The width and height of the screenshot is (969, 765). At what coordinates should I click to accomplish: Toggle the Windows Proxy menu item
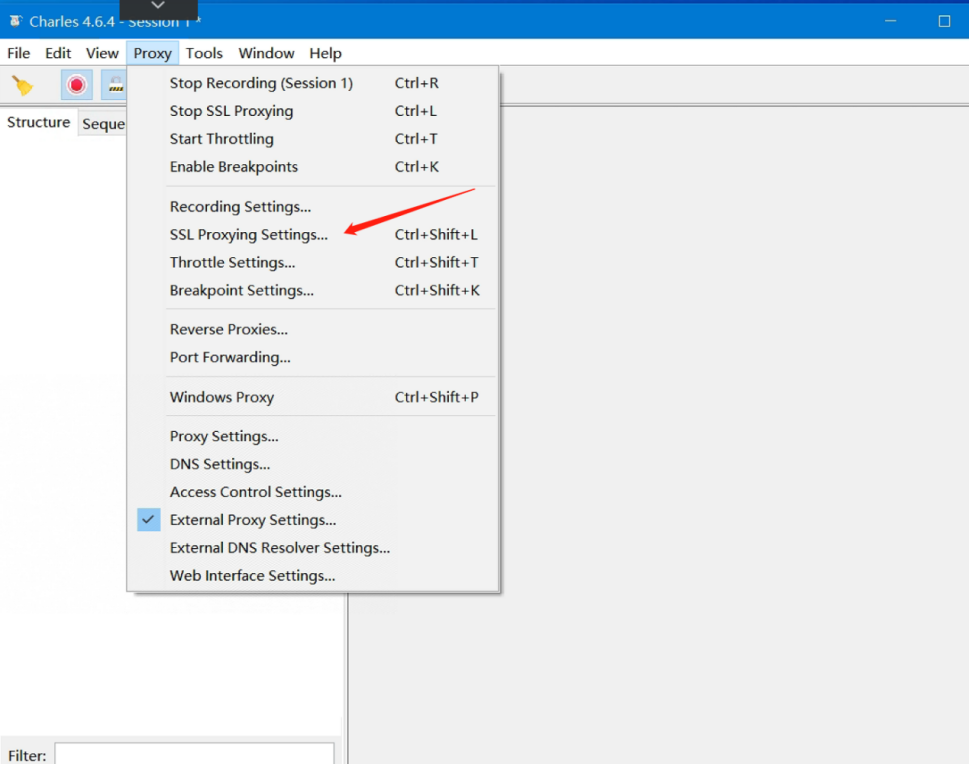313,397
